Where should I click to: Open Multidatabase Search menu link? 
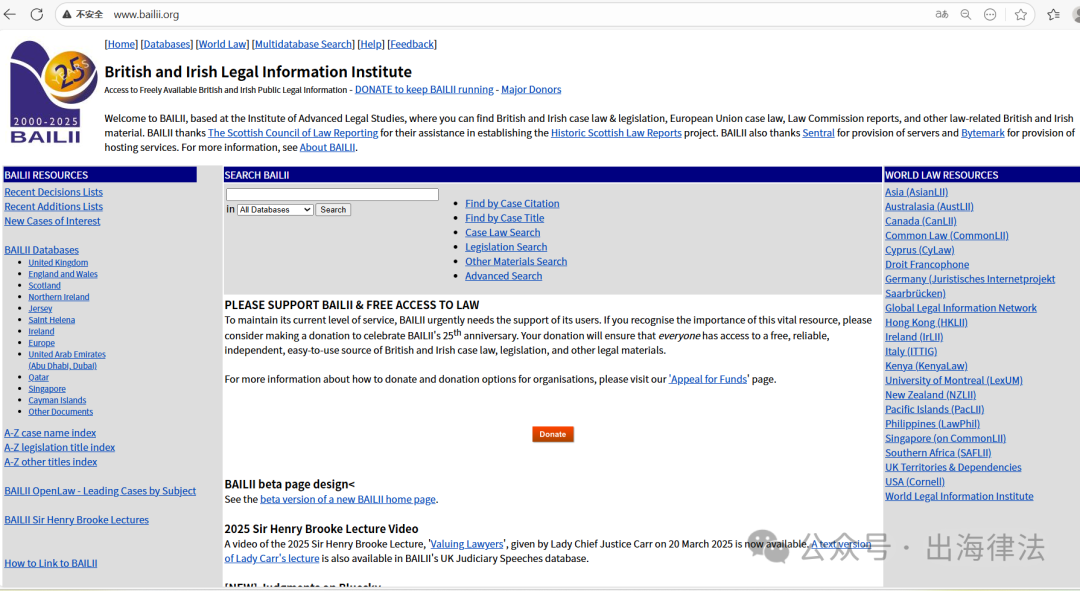[x=303, y=44]
